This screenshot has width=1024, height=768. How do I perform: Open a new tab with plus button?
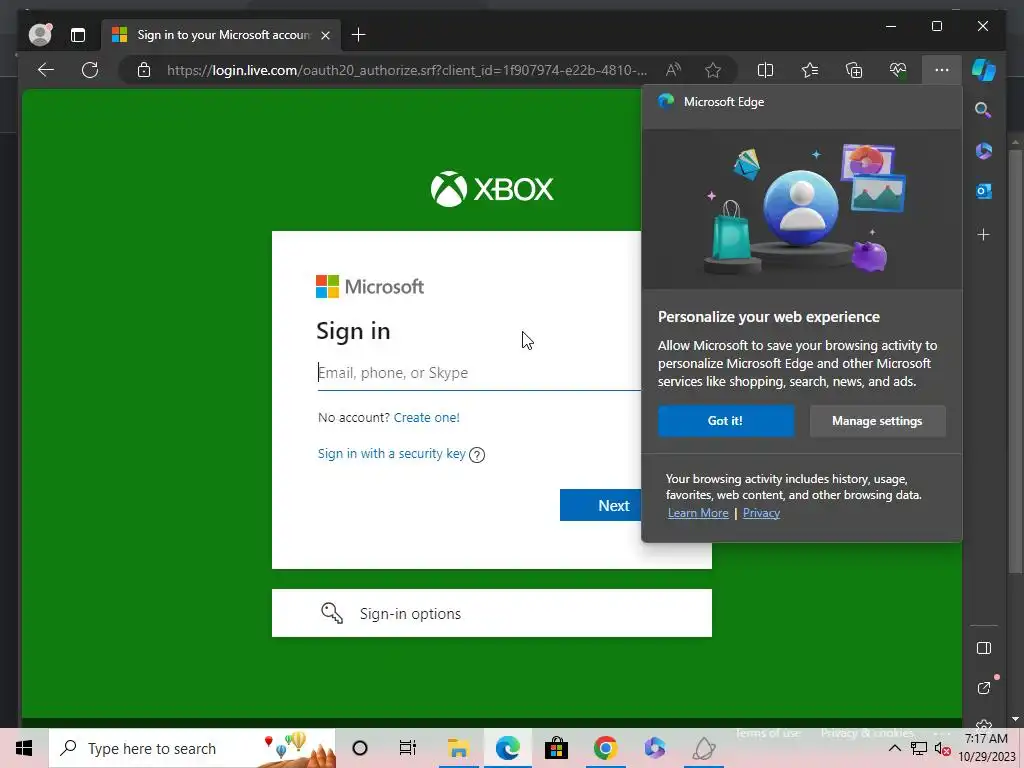(x=359, y=35)
